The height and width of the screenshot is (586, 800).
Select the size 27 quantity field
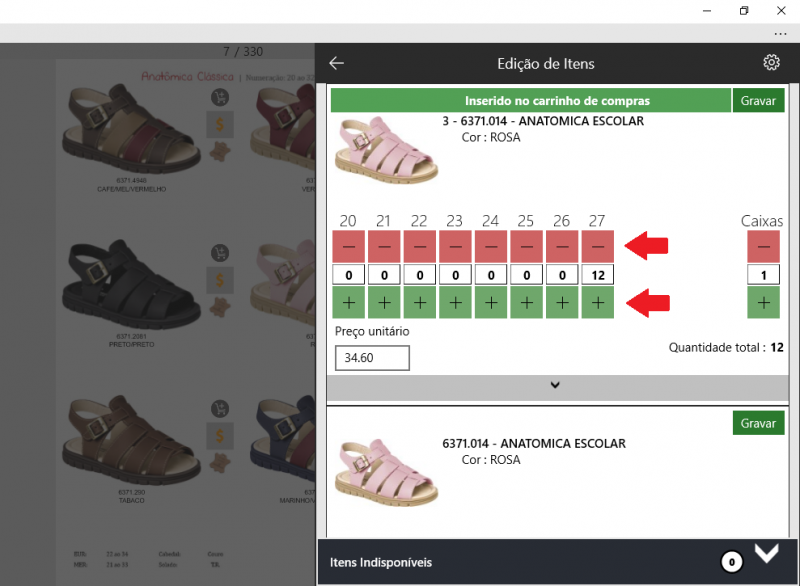click(x=597, y=275)
